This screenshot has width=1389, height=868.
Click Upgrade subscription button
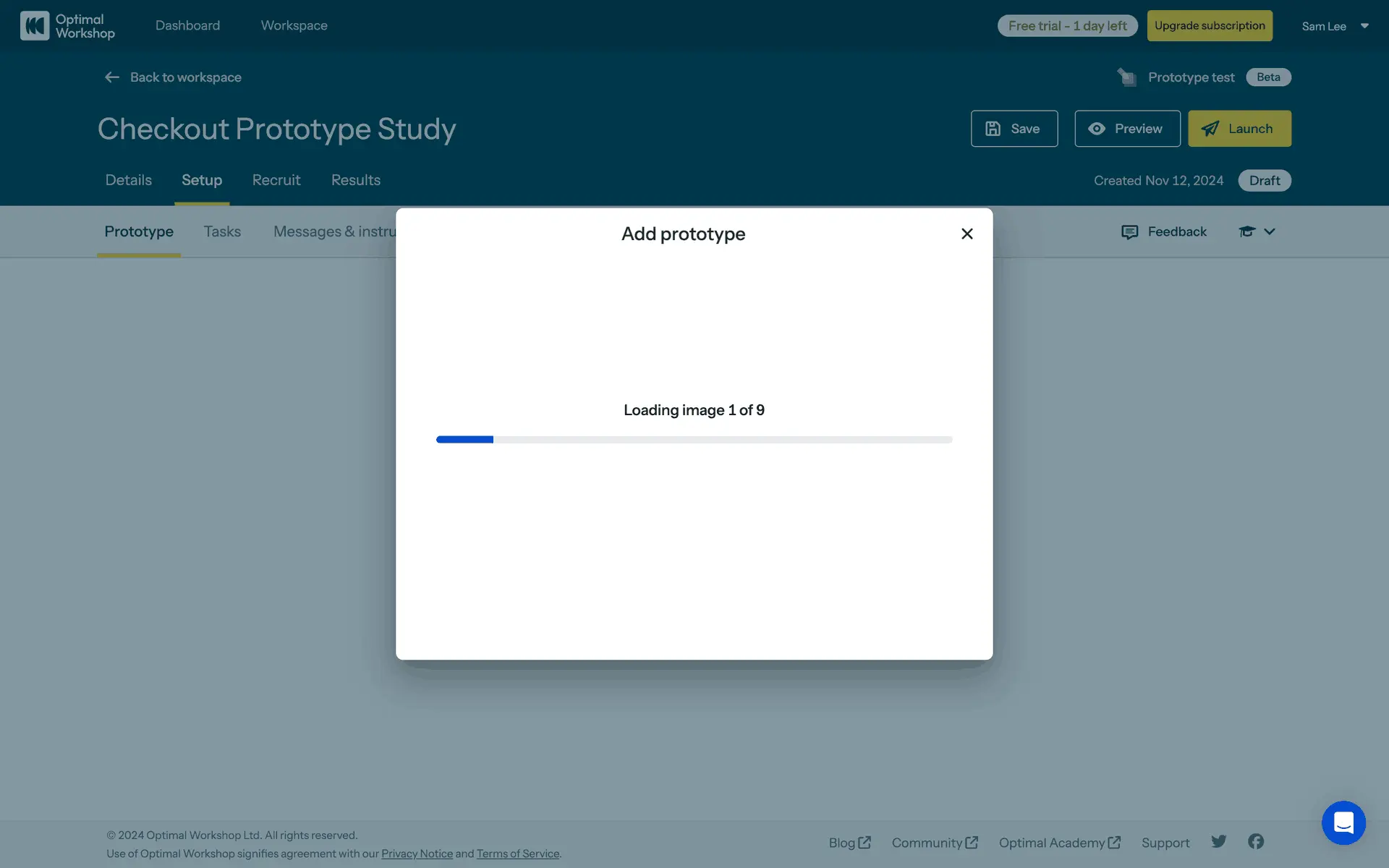tap(1209, 26)
